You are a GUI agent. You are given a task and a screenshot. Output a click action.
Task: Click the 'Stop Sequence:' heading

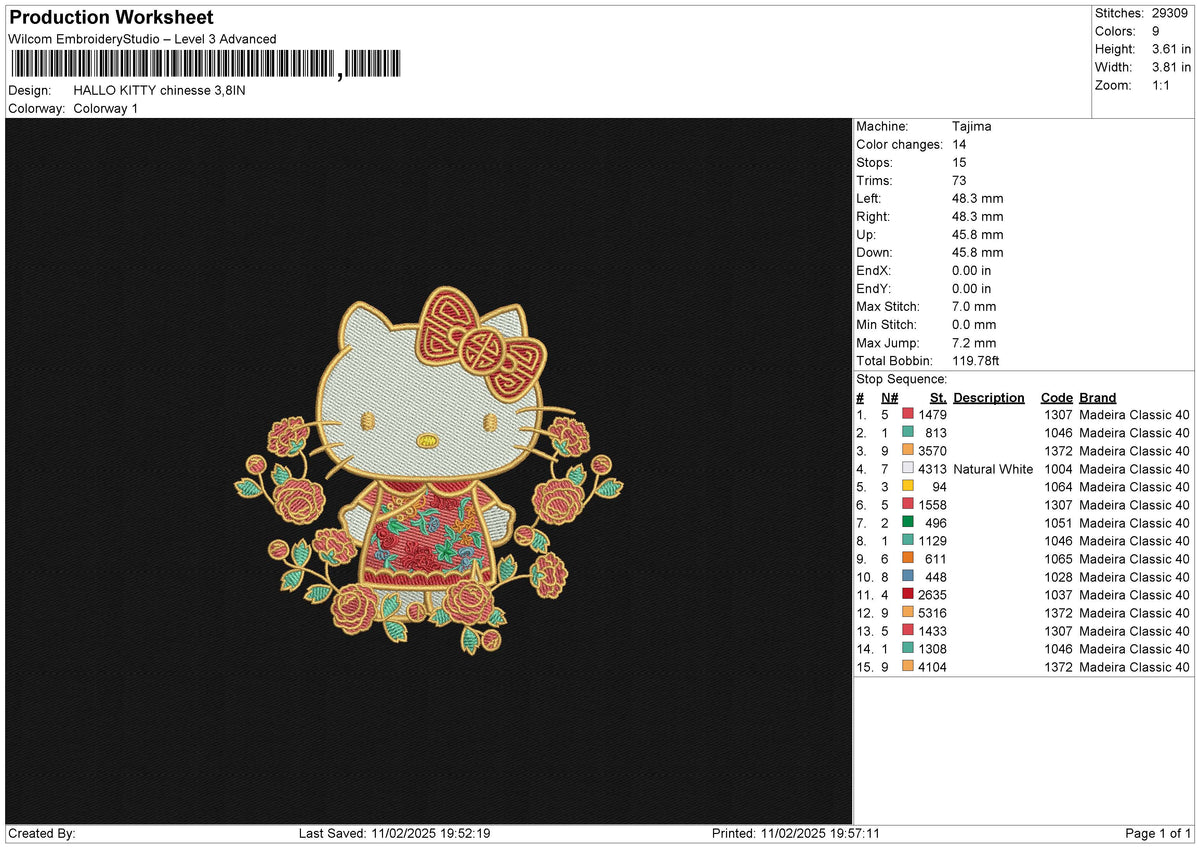point(901,379)
